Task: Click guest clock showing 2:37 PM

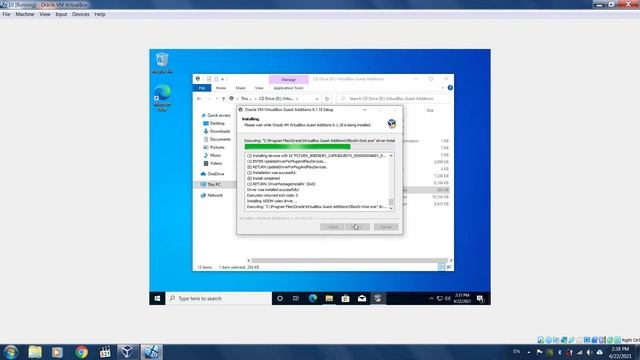Action: click(x=462, y=298)
